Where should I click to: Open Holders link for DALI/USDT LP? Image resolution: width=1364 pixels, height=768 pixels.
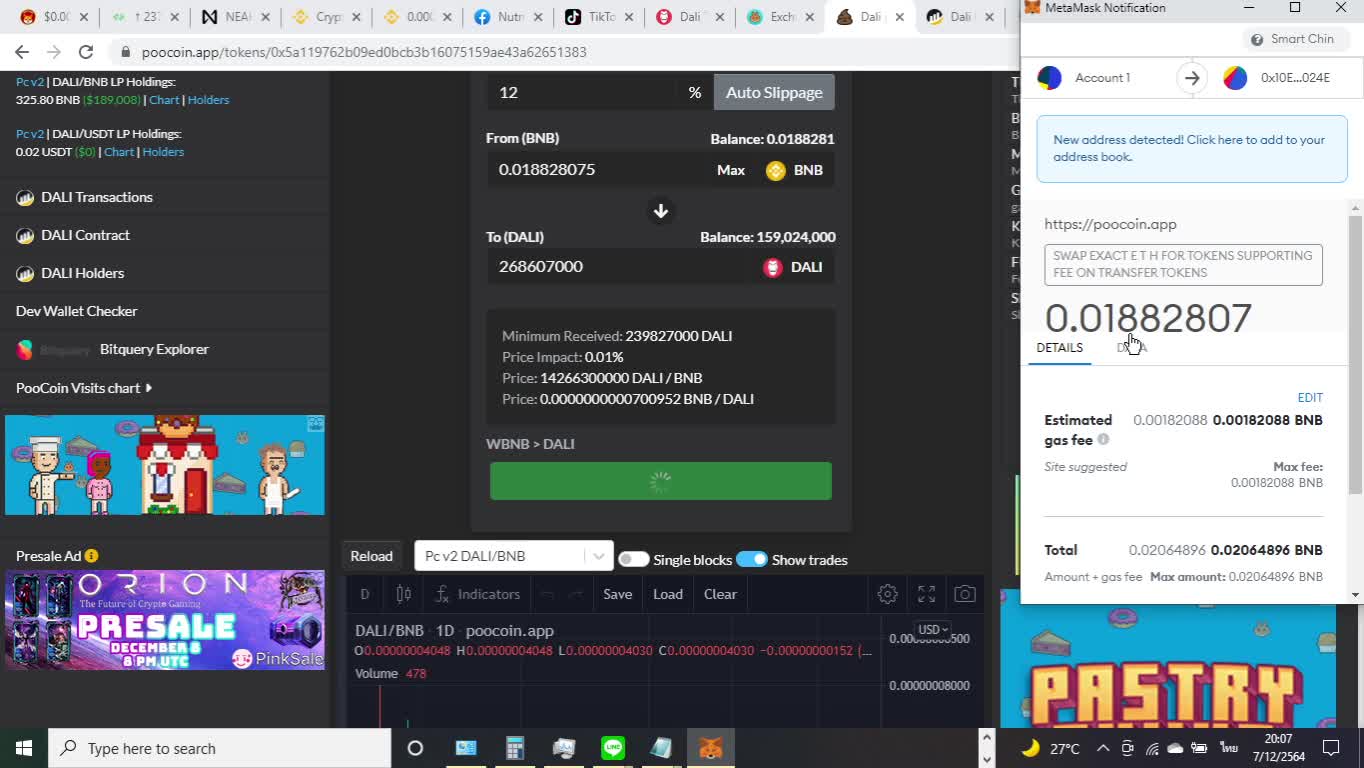pyautogui.click(x=163, y=152)
